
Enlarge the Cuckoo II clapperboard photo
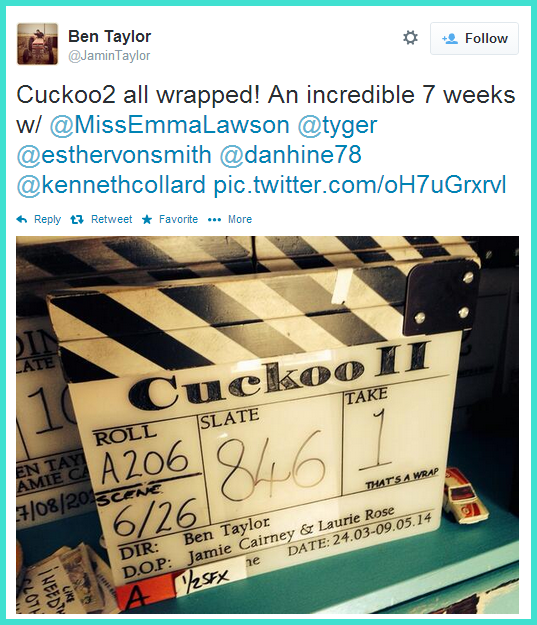(x=268, y=425)
